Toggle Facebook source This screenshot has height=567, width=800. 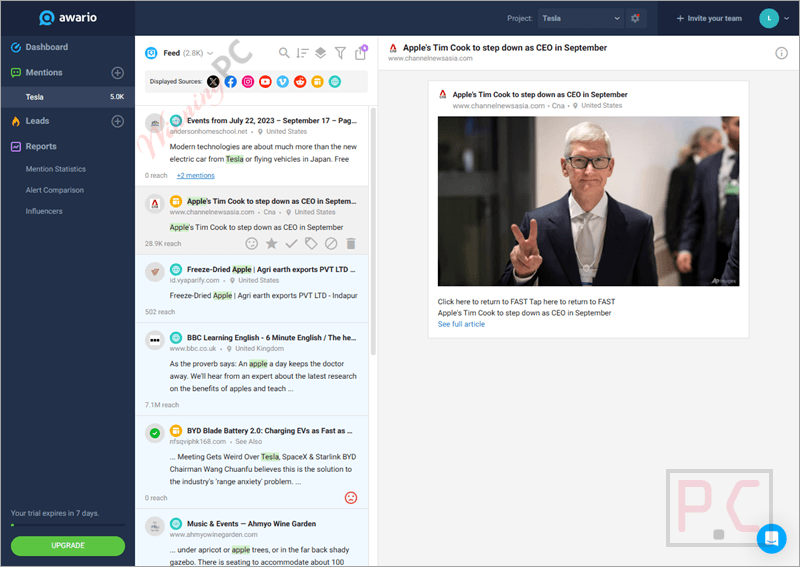click(231, 82)
